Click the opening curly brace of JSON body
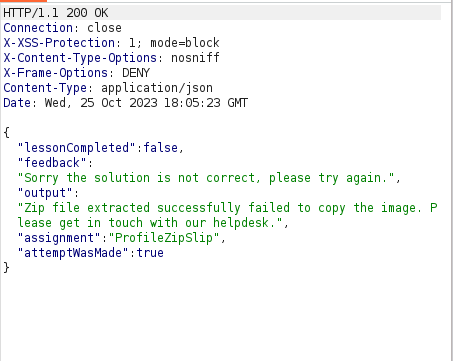 7,133
